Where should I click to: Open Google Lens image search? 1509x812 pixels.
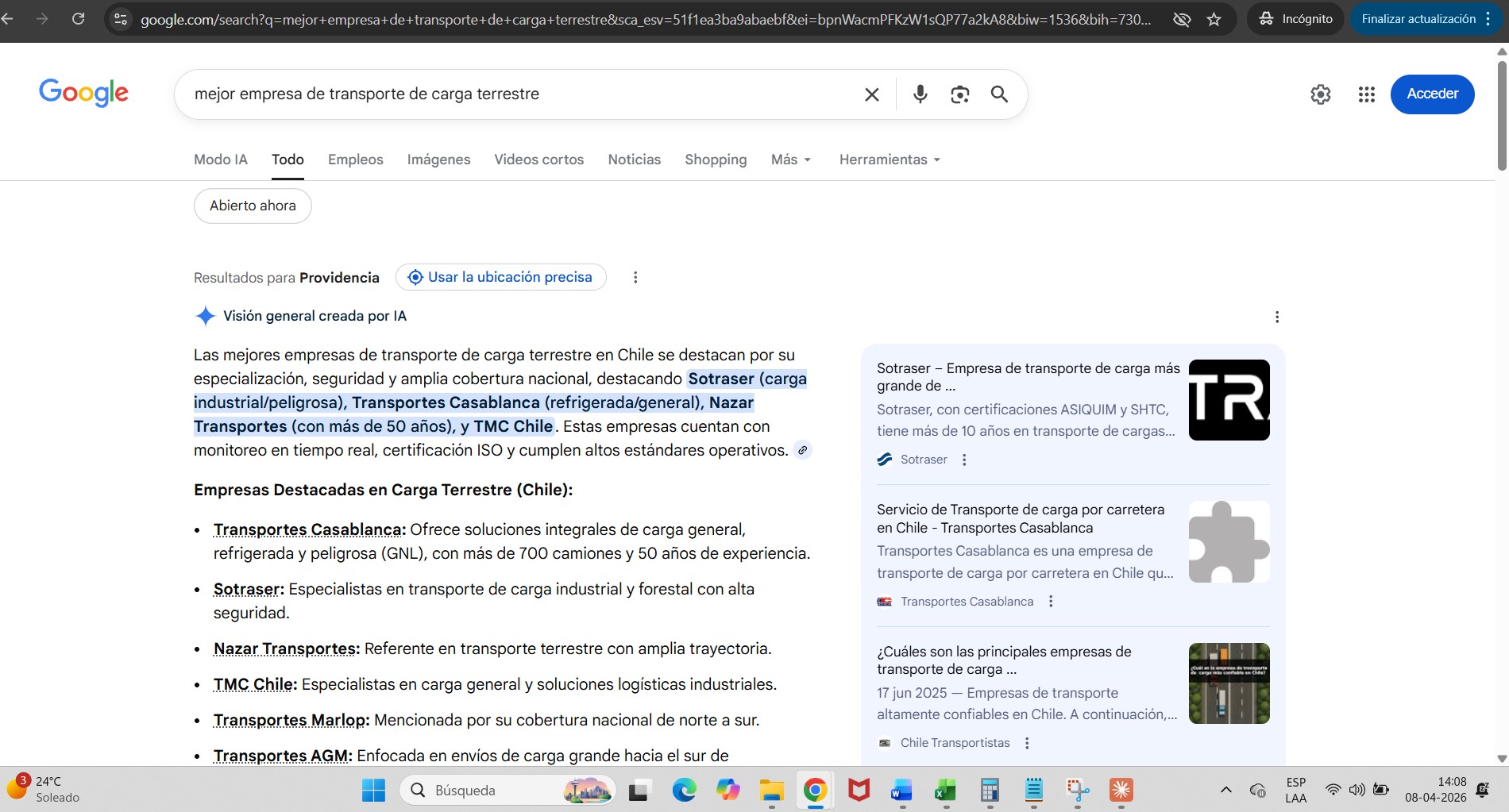[x=959, y=94]
